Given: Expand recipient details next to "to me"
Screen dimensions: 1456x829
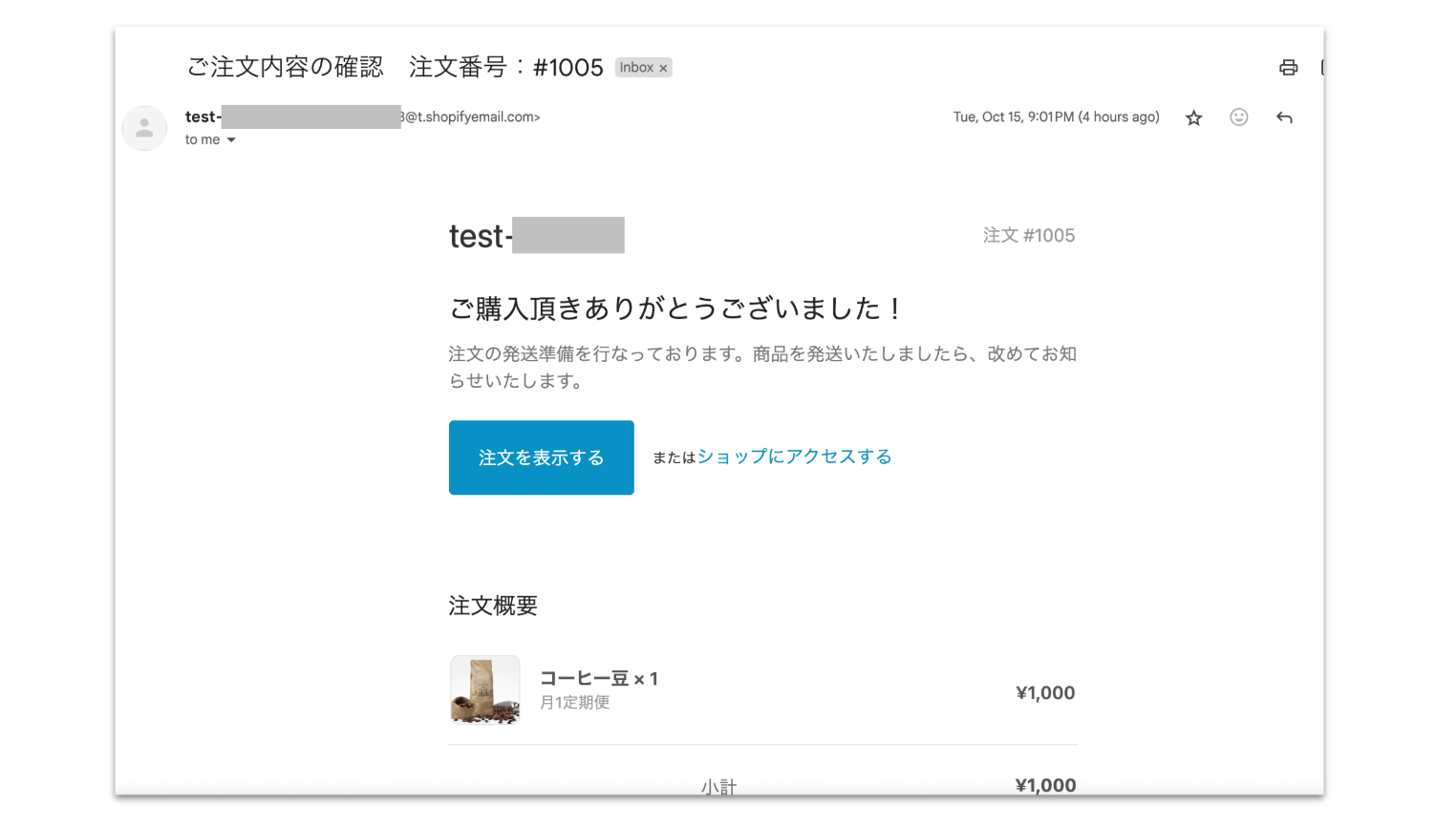Looking at the screenshot, I should (231, 140).
